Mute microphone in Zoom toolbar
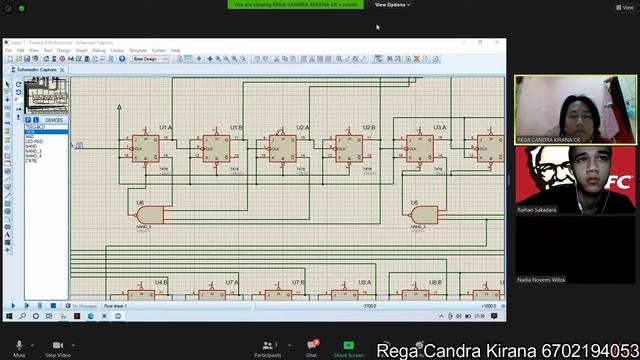The width and height of the screenshot is (640, 360). coord(19,349)
